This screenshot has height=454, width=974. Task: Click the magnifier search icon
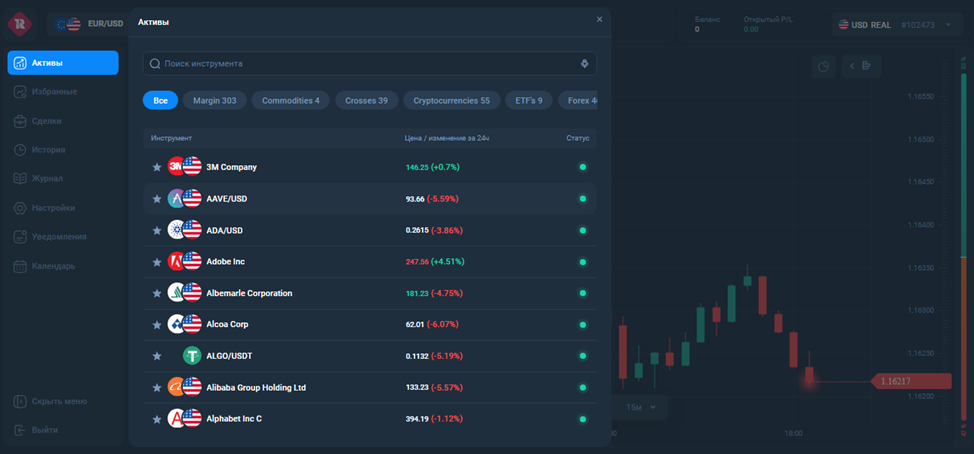pos(155,63)
